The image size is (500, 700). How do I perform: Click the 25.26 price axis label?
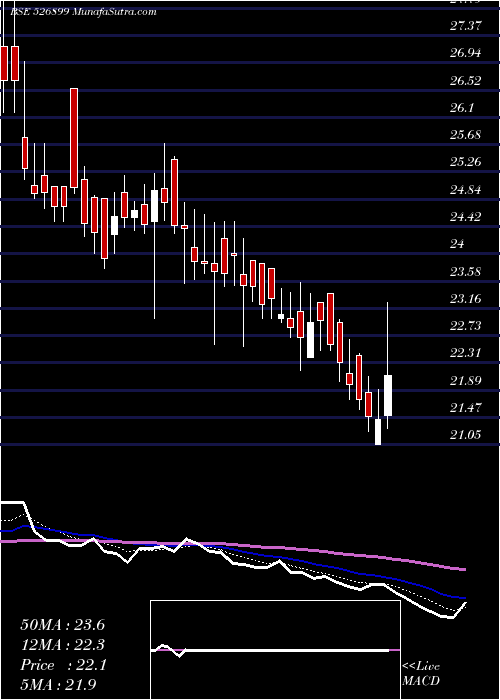coord(466,162)
